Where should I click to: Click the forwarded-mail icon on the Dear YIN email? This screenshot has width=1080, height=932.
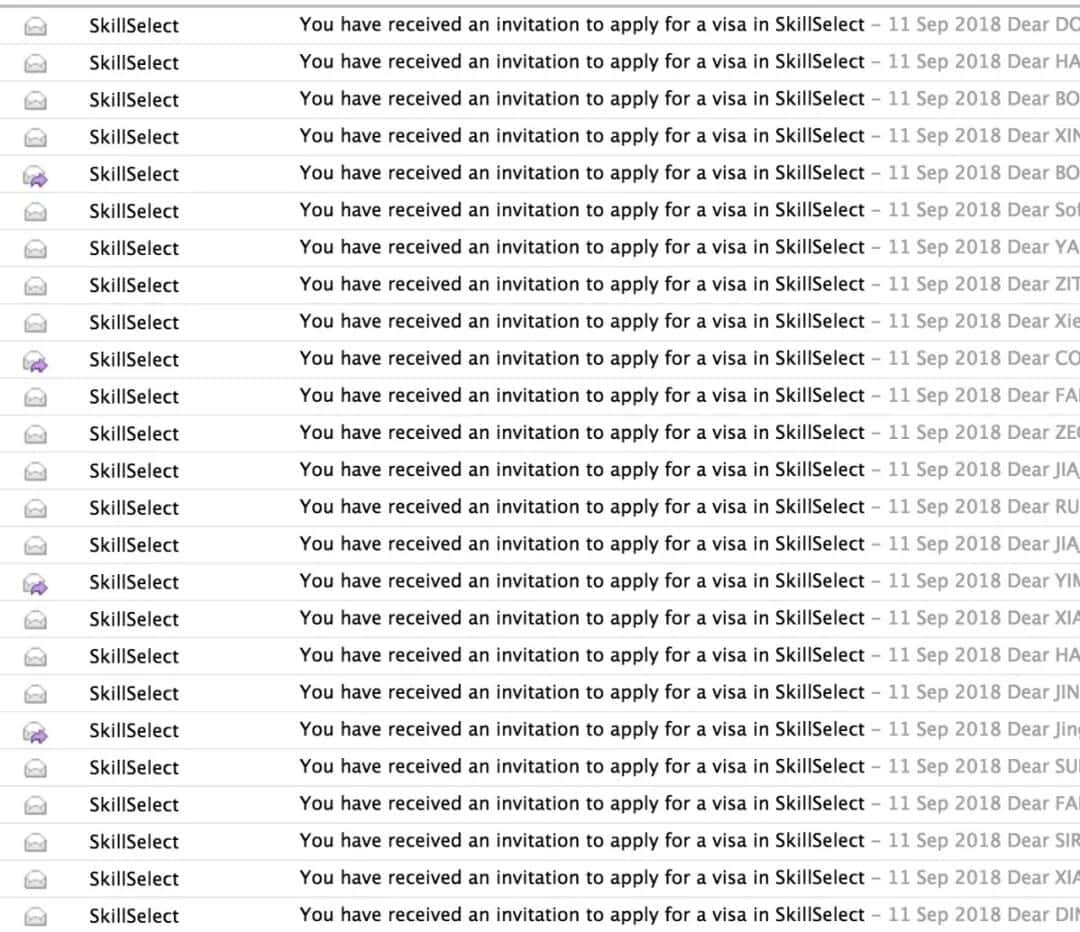pyautogui.click(x=35, y=584)
